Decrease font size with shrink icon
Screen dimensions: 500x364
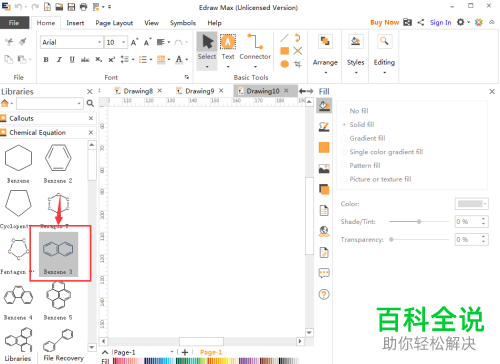(147, 42)
